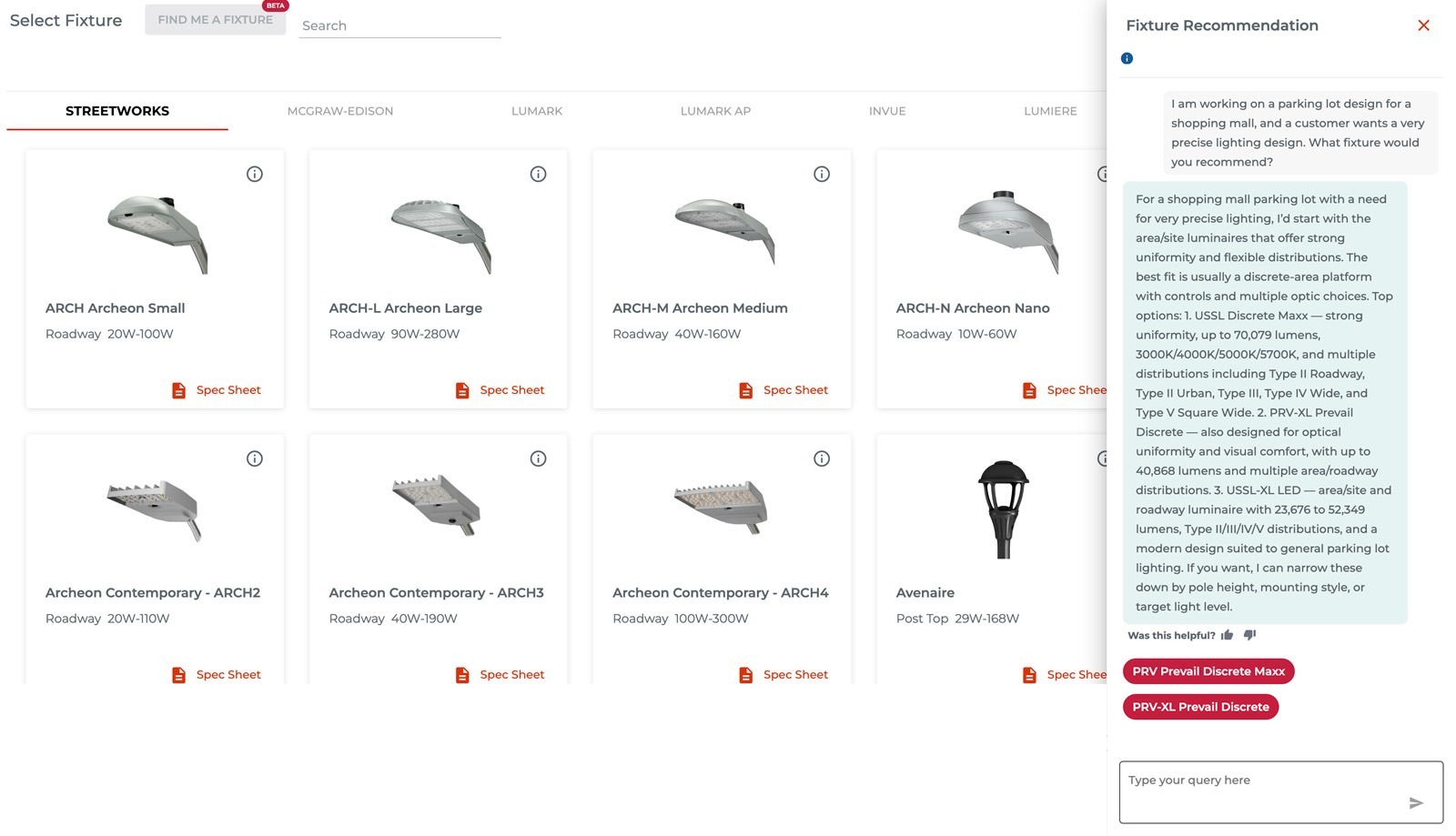
Task: Click the Roadway 40W-160W text
Action: 677,334
